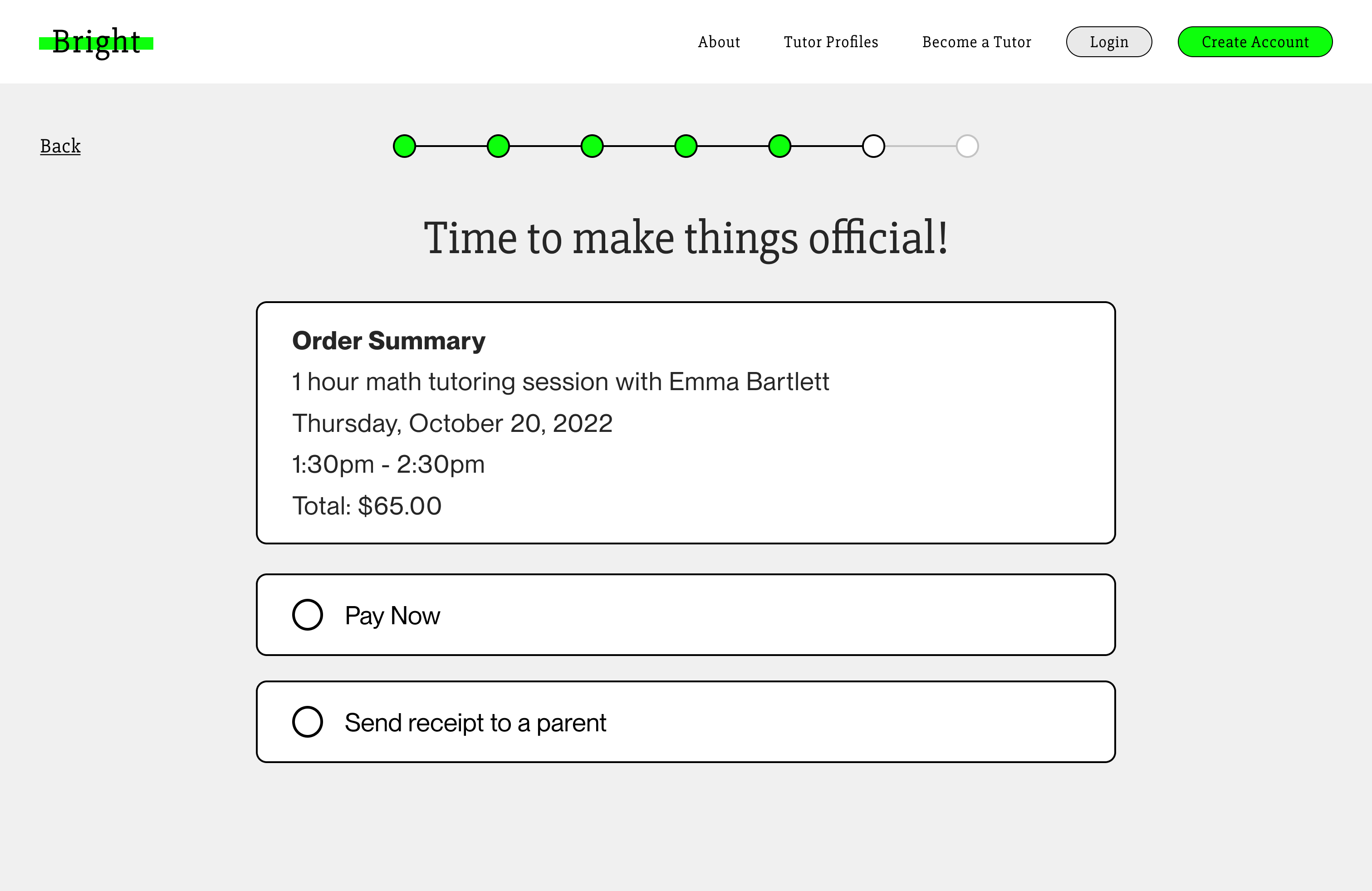Screen dimensions: 1372x891
Task: Jump to the third progress step dot
Action: (592, 146)
